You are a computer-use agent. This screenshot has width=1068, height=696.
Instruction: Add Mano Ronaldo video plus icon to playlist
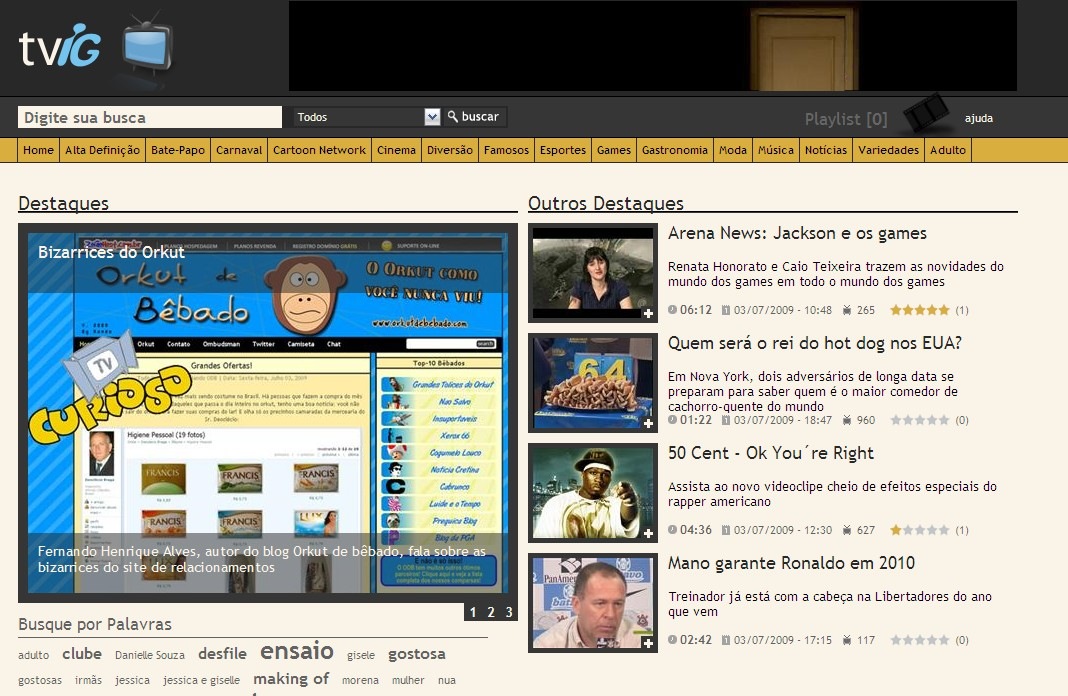tap(648, 644)
